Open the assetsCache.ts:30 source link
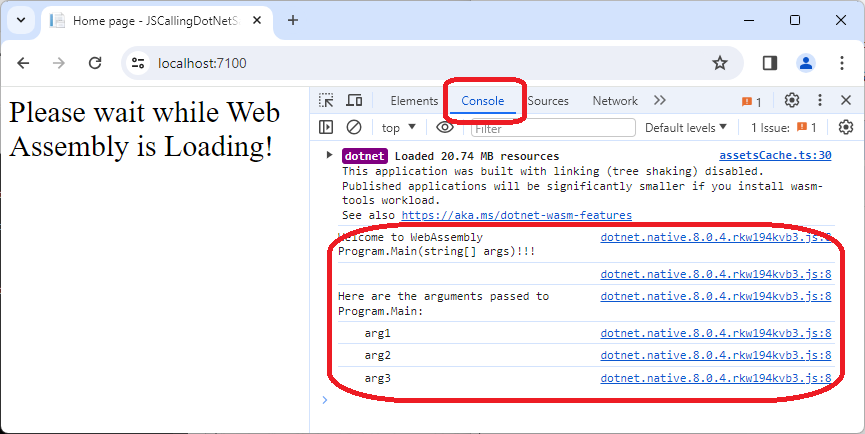Viewport: 865px width, 434px height. (x=775, y=156)
